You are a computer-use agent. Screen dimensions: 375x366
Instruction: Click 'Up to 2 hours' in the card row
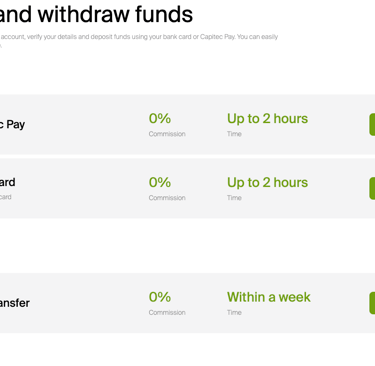[268, 183]
